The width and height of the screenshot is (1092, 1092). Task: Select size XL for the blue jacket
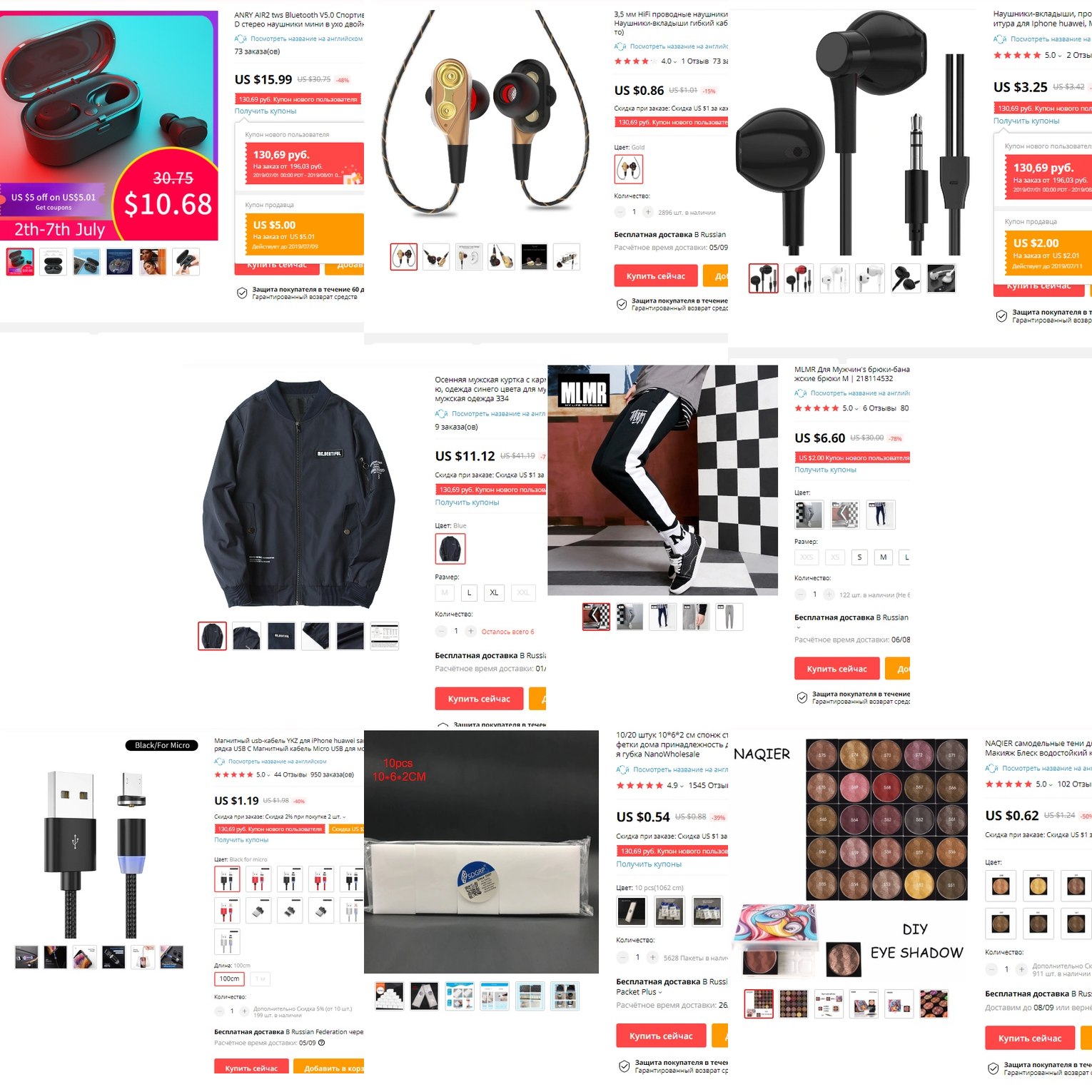494,592
